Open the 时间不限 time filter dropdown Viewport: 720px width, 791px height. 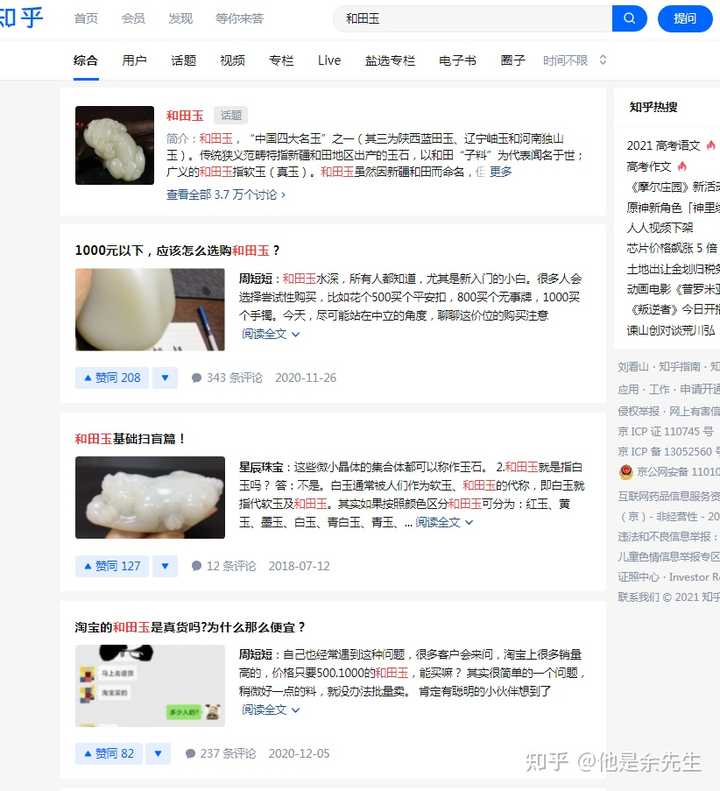tap(575, 61)
